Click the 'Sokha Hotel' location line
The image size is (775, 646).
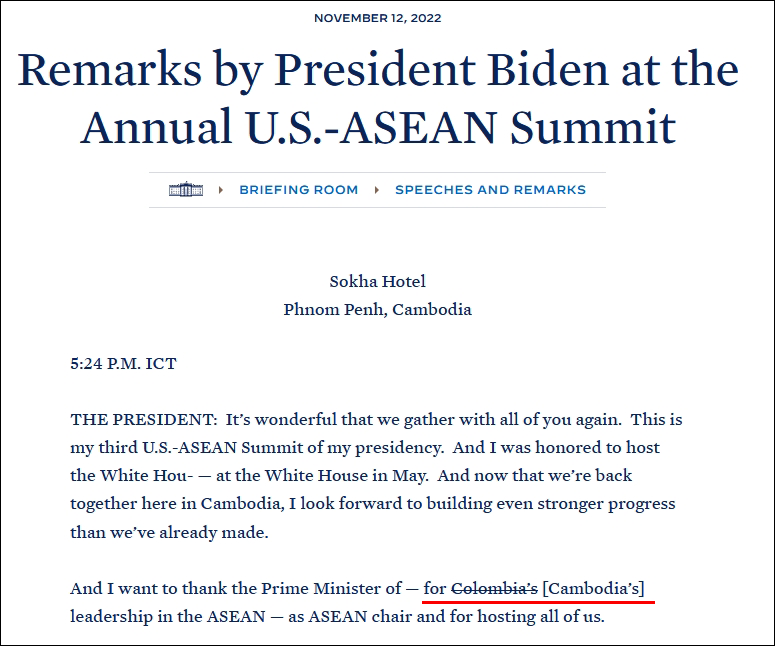(378, 281)
